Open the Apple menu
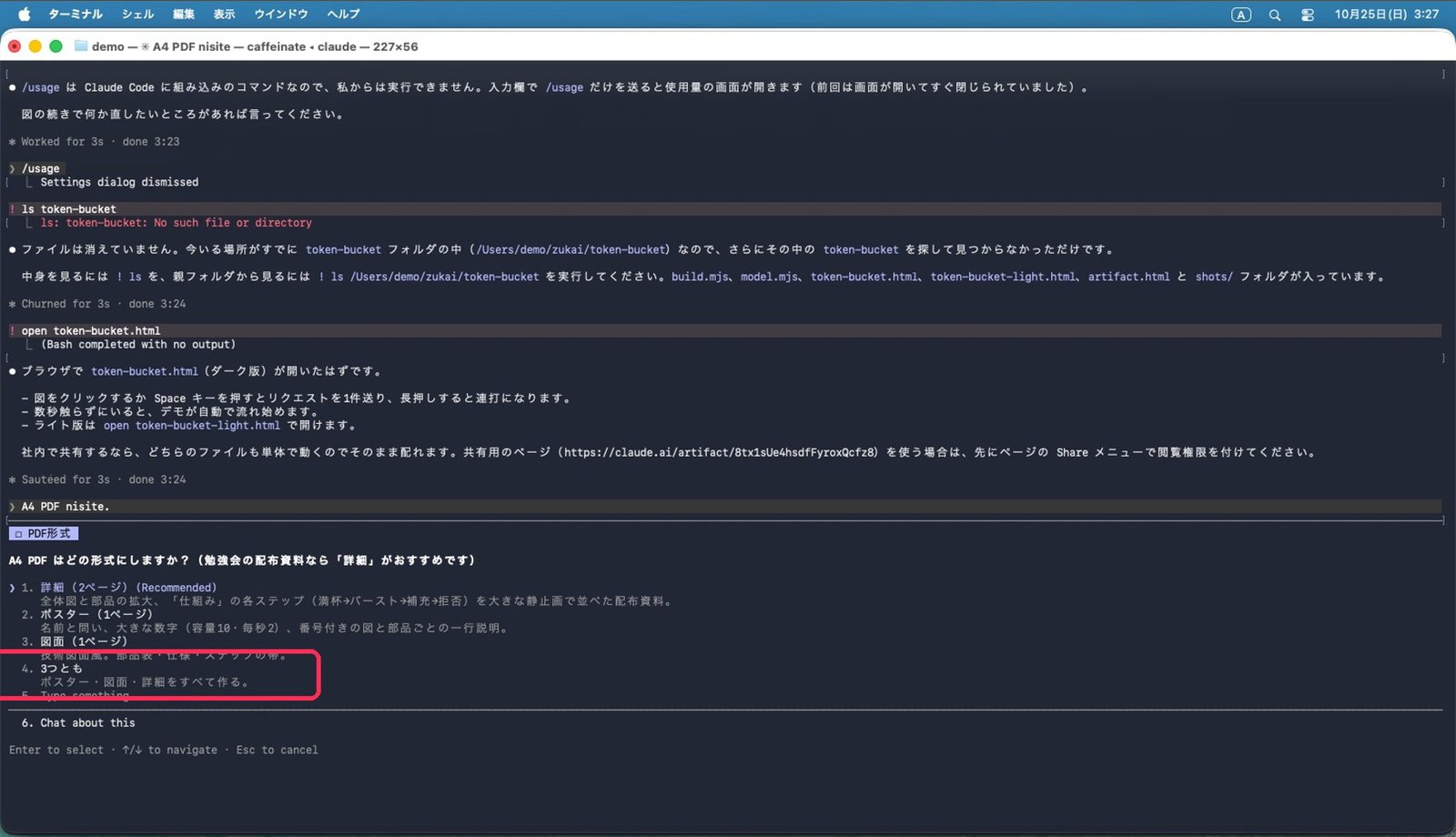 point(24,14)
